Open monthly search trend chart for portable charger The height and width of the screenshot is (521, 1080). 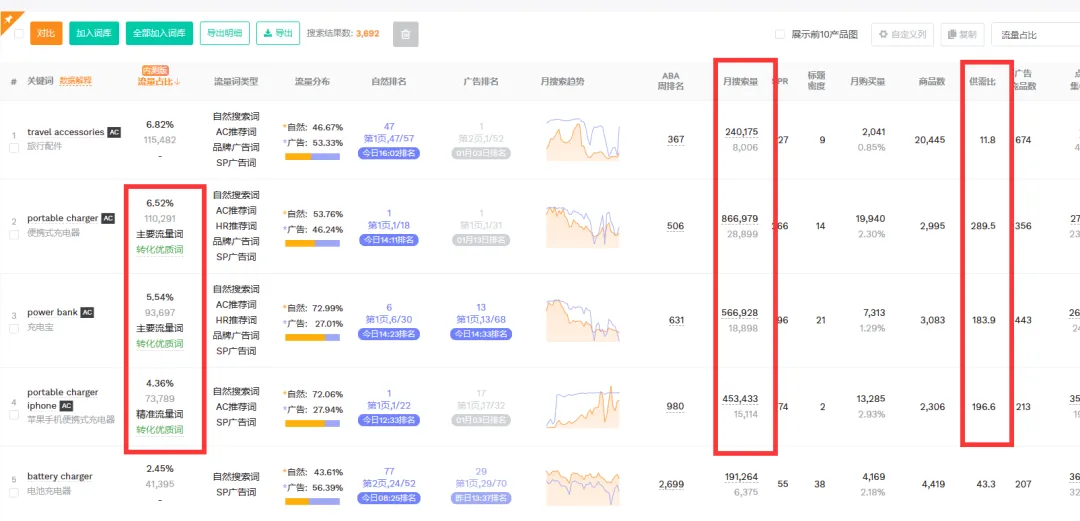583,226
